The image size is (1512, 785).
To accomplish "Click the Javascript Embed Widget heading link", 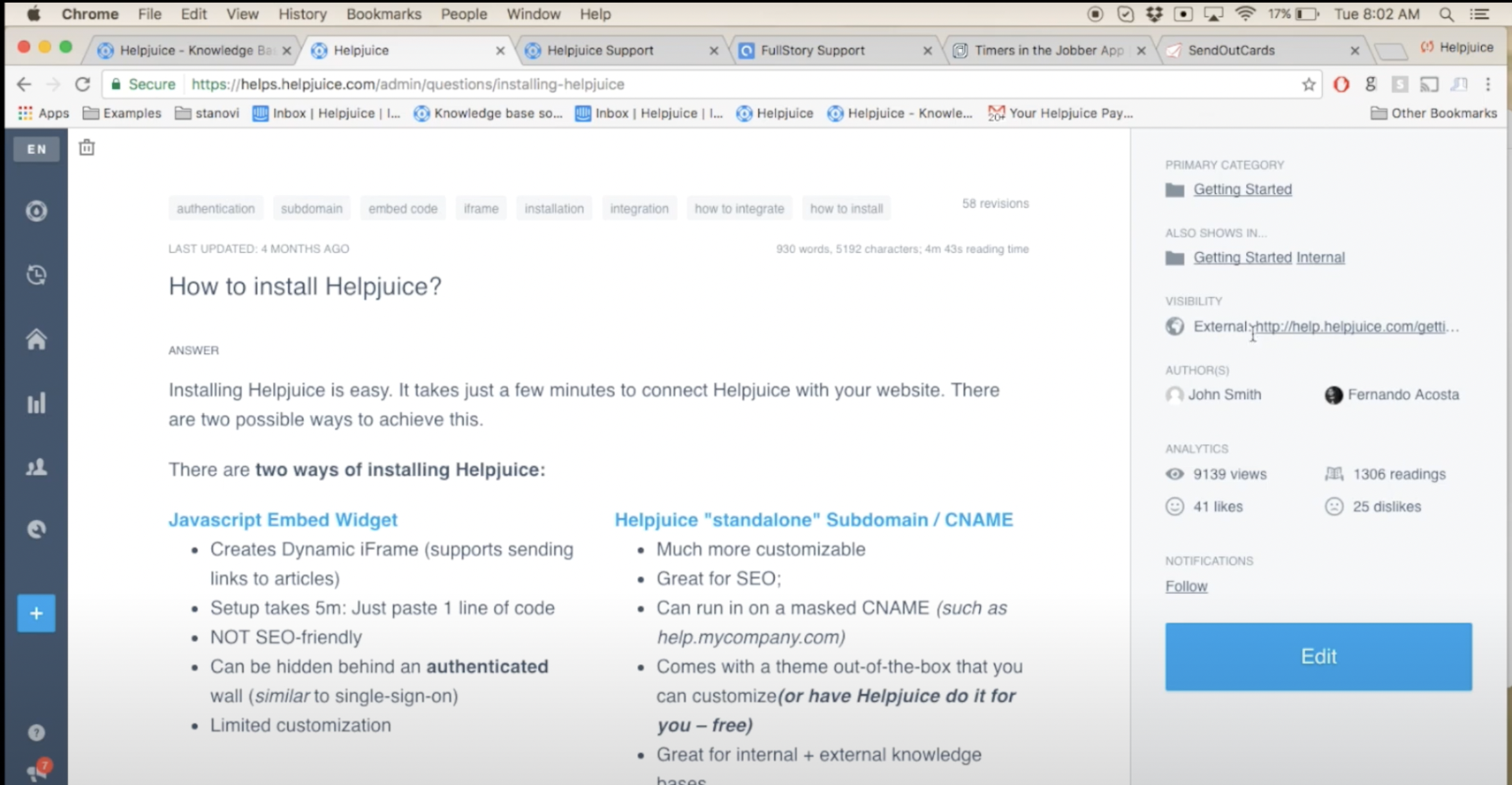I will click(283, 519).
